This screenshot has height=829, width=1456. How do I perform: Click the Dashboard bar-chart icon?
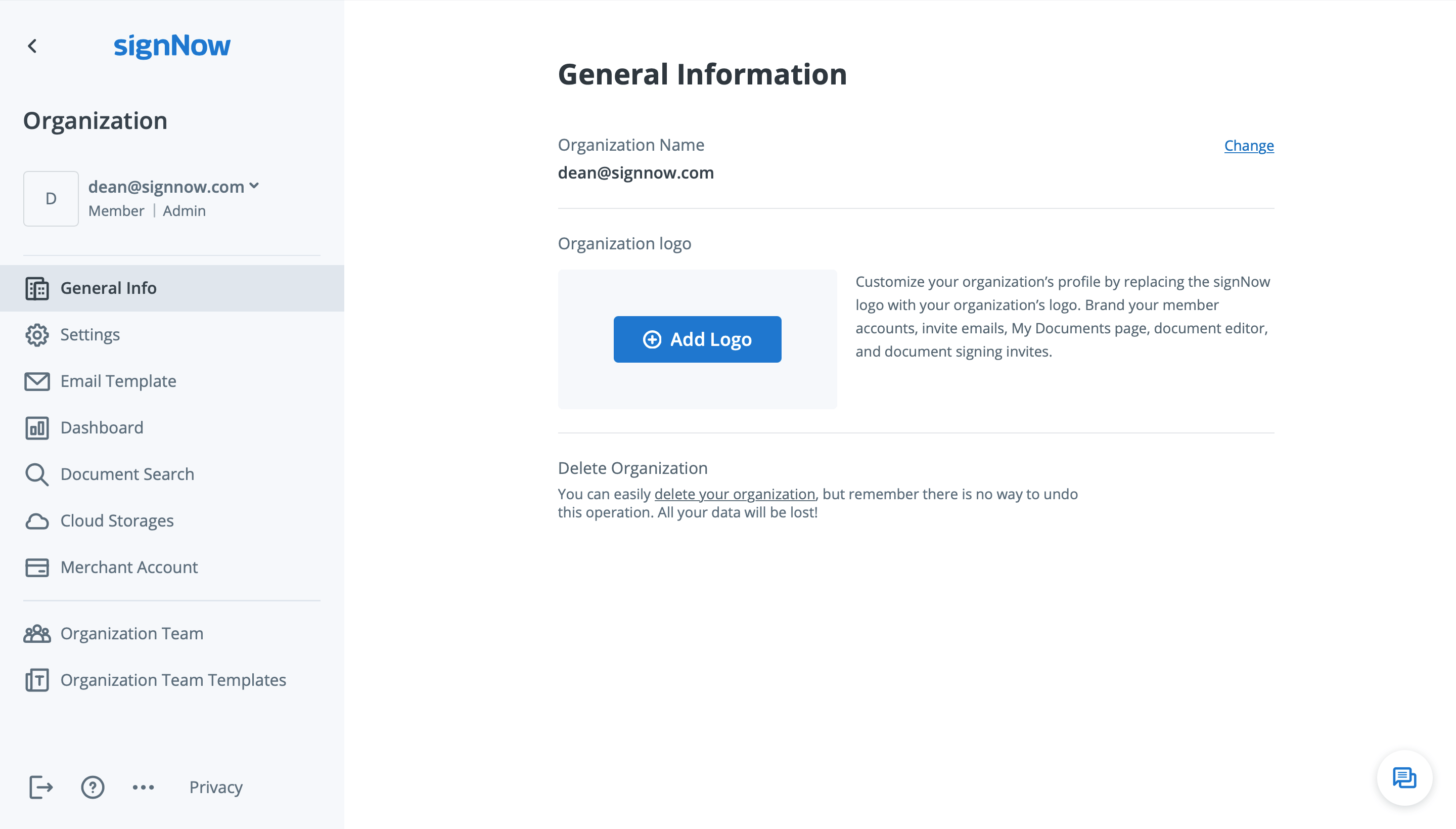(x=36, y=428)
